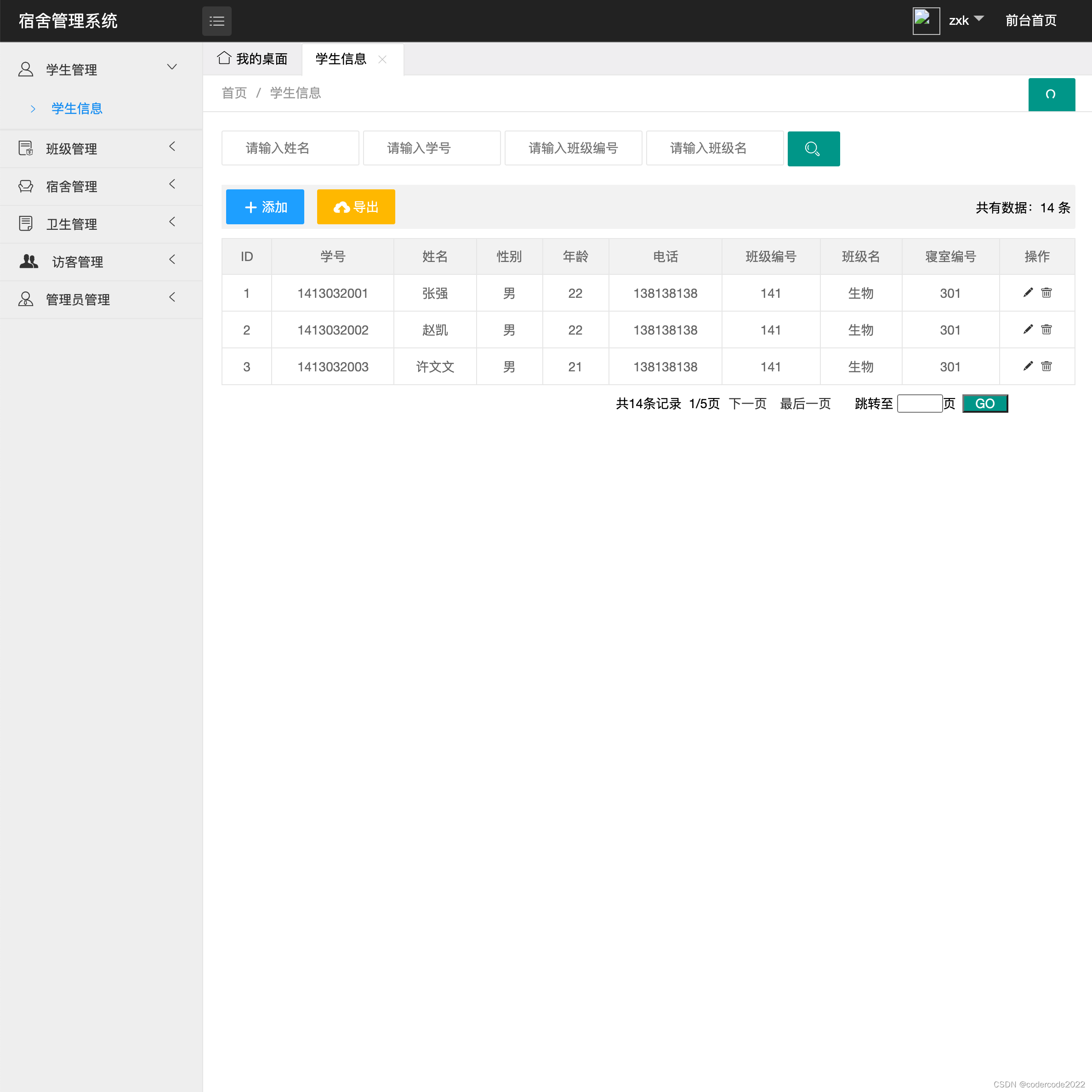Edit student 赵凯 with the pencil icon

tap(1027, 330)
